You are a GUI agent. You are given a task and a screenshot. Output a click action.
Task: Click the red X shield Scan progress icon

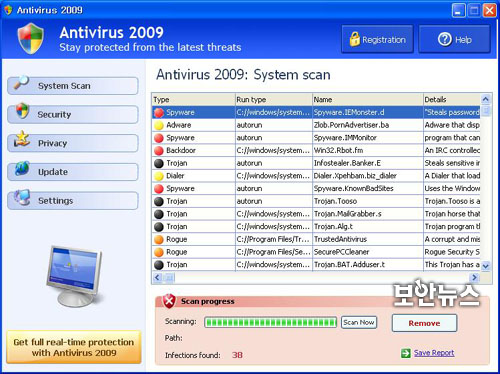pyautogui.click(x=169, y=301)
